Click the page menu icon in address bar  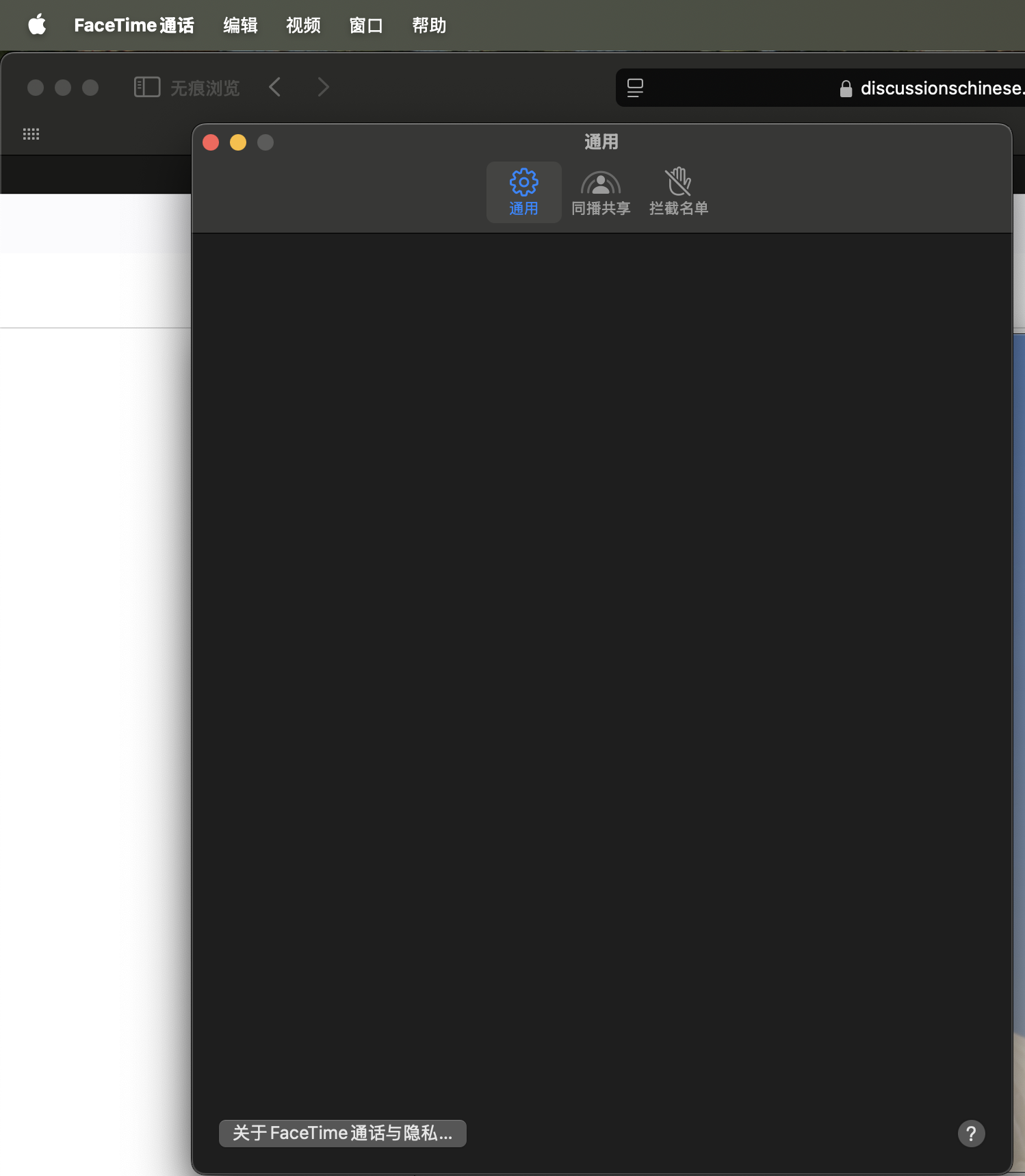635,88
